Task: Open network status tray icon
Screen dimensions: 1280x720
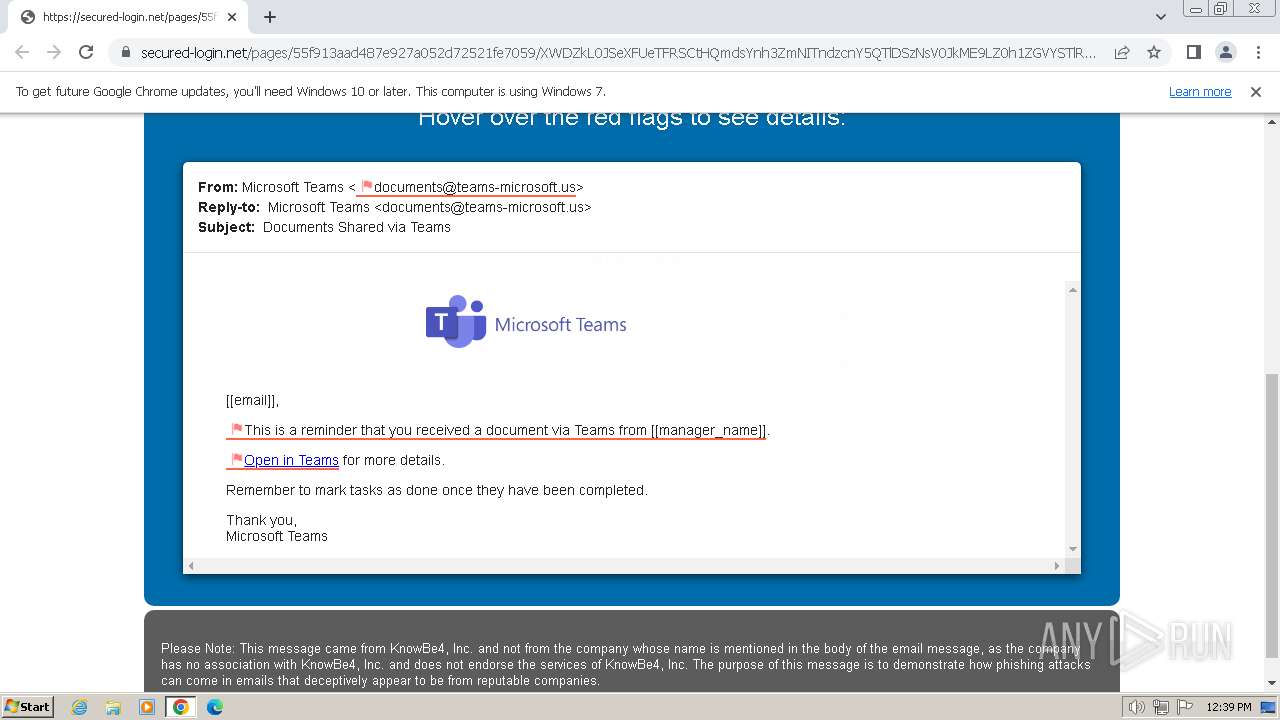Action: click(1159, 707)
